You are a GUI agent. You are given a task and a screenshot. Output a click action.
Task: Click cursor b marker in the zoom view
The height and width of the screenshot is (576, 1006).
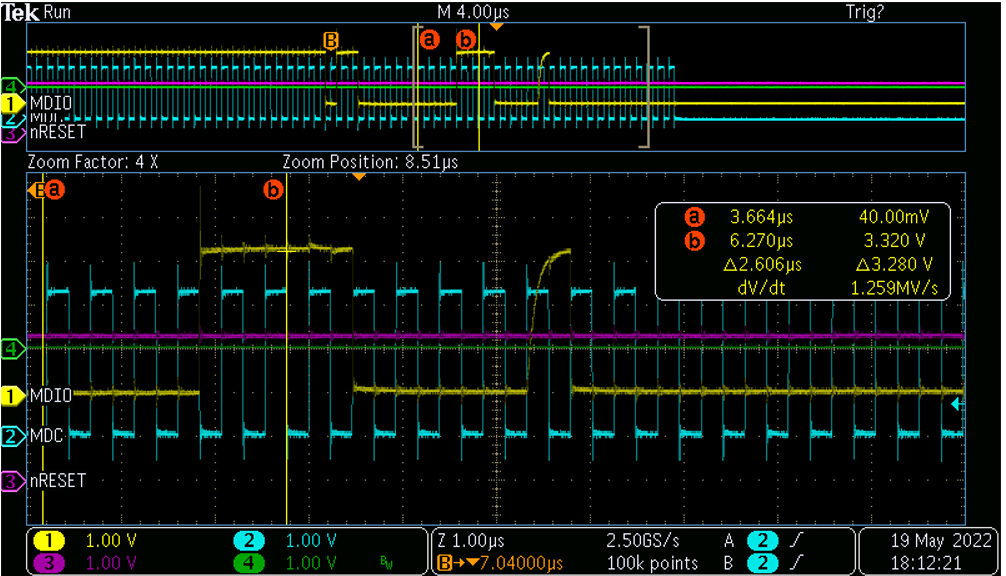pyautogui.click(x=272, y=188)
